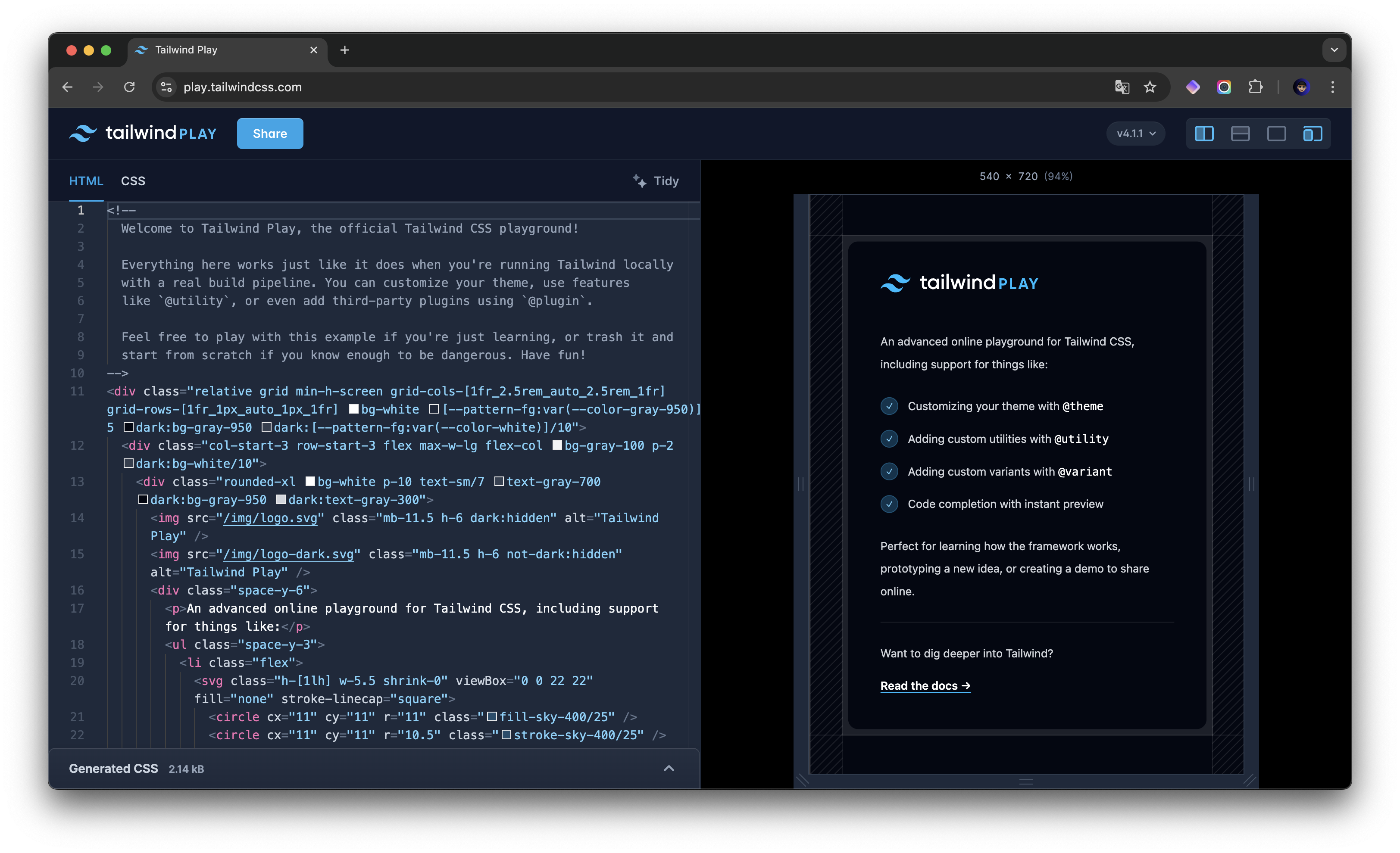This screenshot has width=1400, height=853.
Task: Open the /img/logo.svg link in code
Action: point(270,518)
